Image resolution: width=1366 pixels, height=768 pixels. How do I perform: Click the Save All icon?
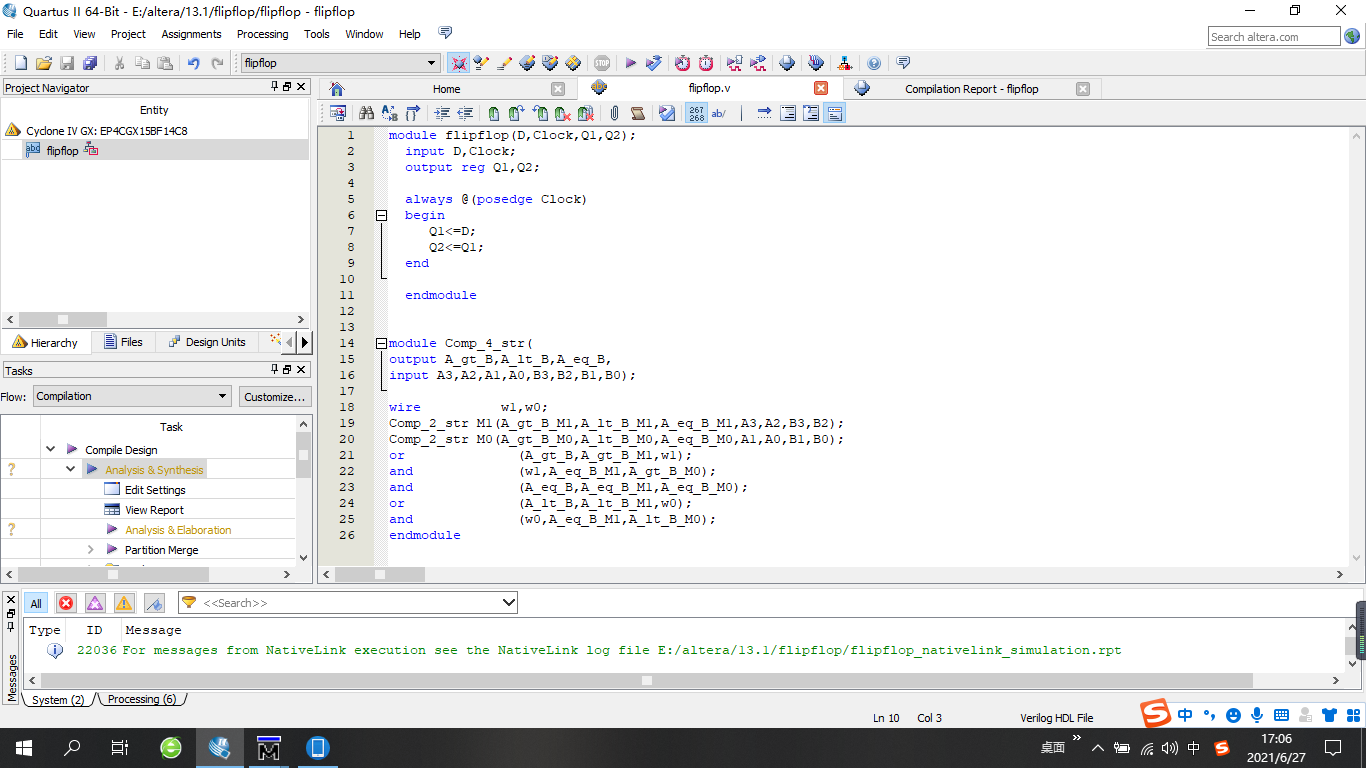click(x=90, y=63)
